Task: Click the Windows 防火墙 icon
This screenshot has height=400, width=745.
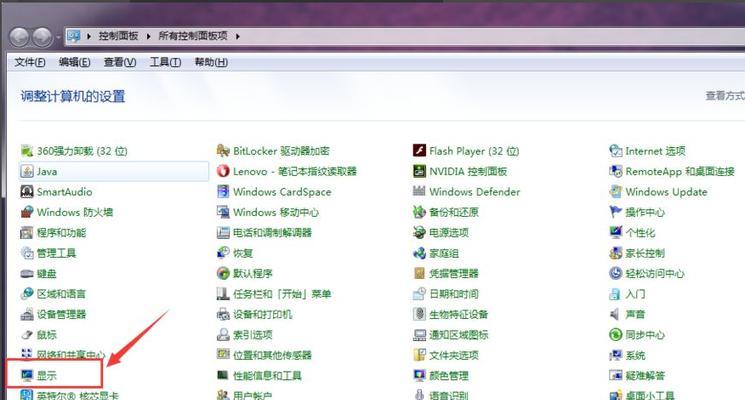Action: click(27, 212)
